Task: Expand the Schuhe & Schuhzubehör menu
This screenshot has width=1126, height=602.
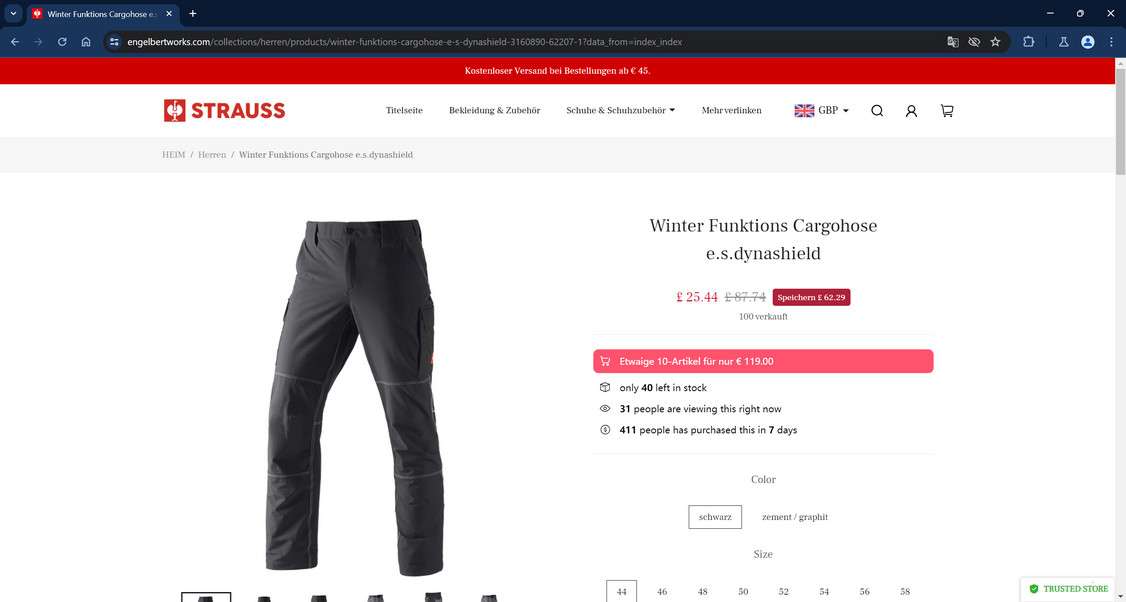Action: pyautogui.click(x=620, y=111)
